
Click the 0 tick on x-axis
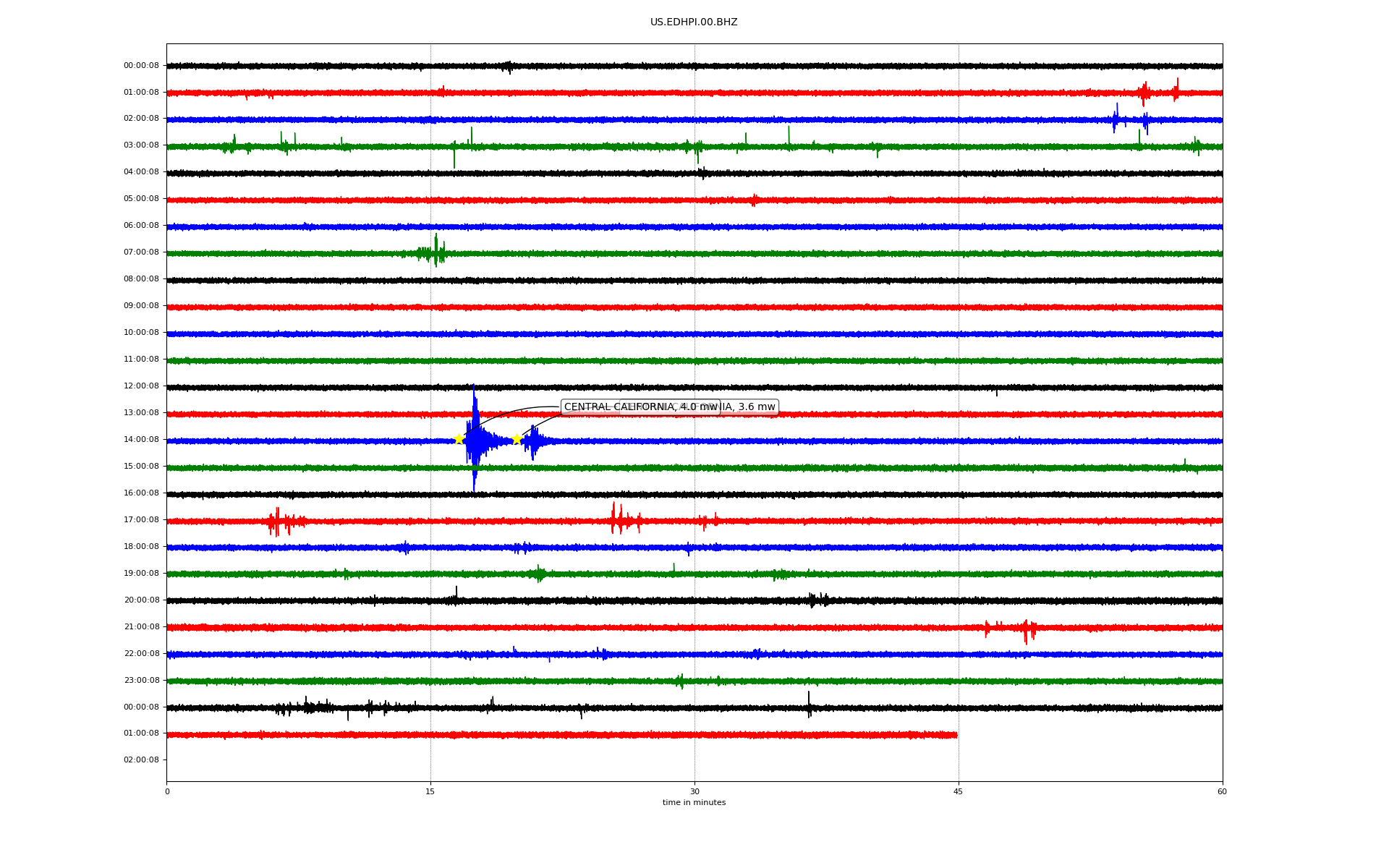(167, 791)
